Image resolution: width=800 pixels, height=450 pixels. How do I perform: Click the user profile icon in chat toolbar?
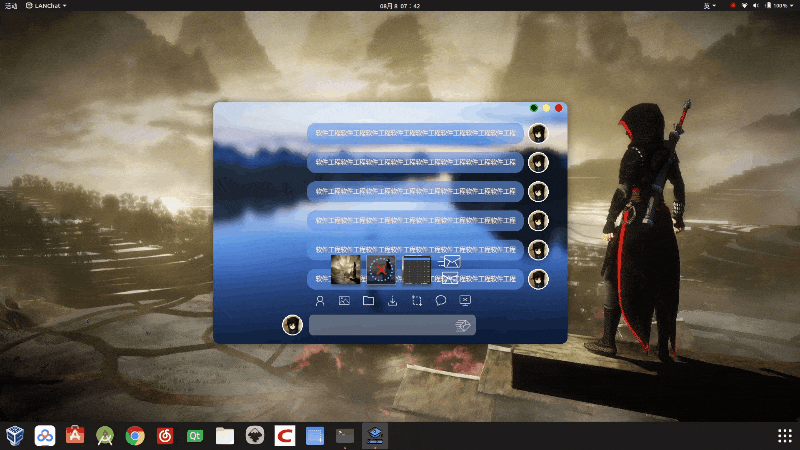(320, 301)
